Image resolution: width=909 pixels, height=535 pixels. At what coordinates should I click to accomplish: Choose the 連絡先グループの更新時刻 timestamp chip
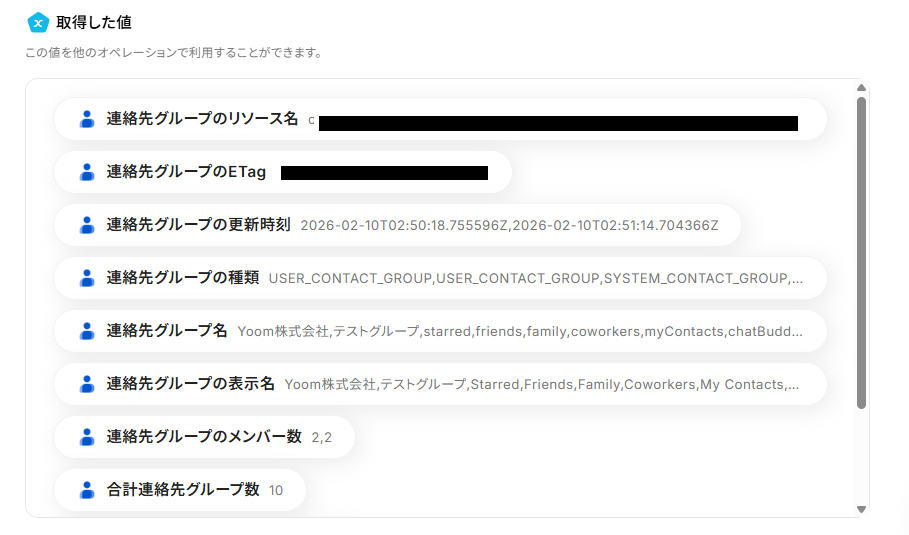point(397,225)
